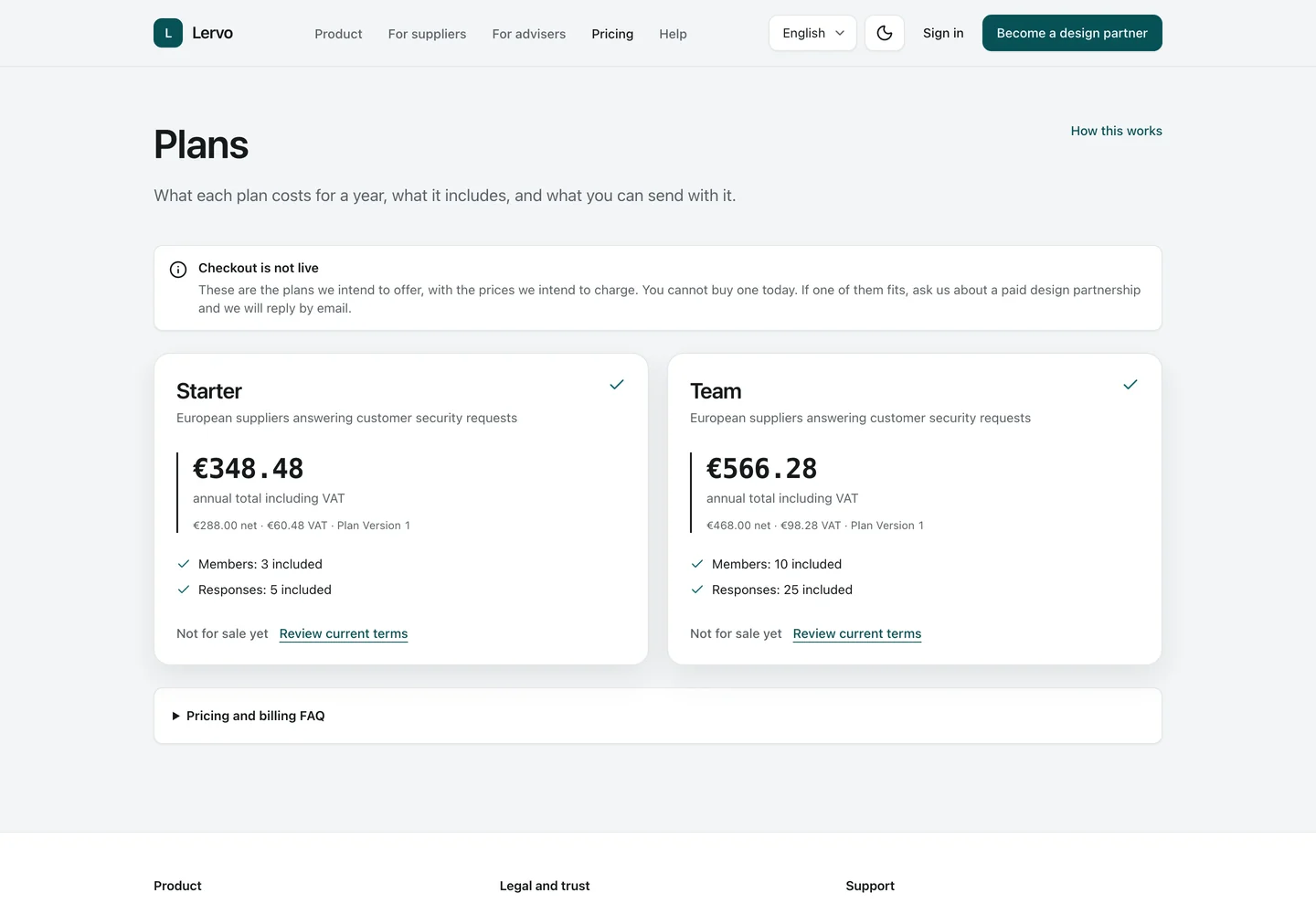Screen dimensions: 1316x914
Task: Click the Sign in link
Action: (x=943, y=33)
